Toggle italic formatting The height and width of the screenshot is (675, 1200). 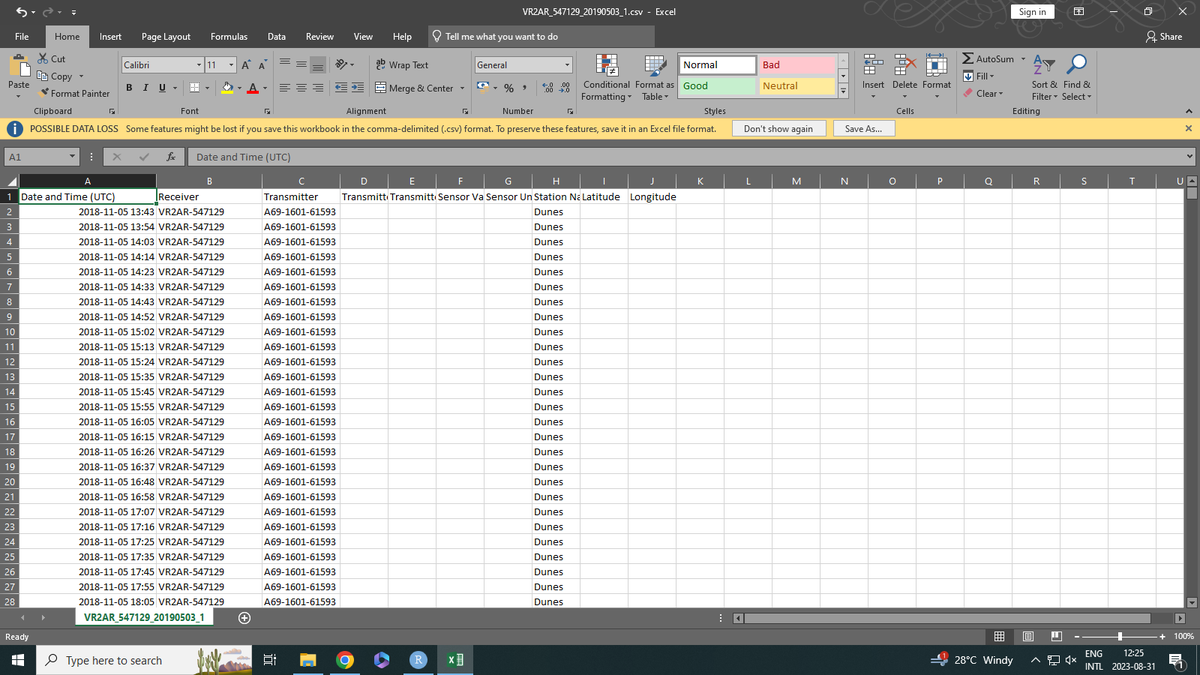(x=145, y=88)
